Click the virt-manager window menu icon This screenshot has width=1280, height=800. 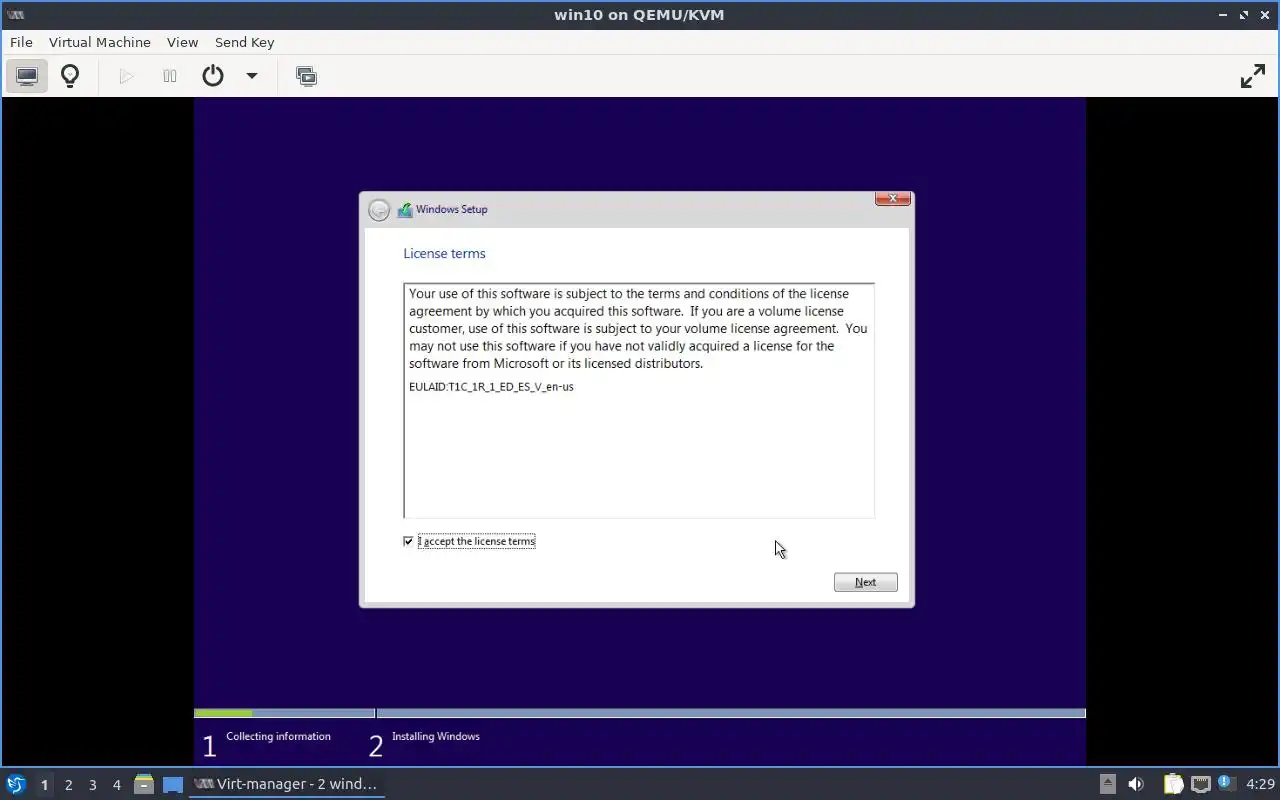pyautogui.click(x=15, y=15)
